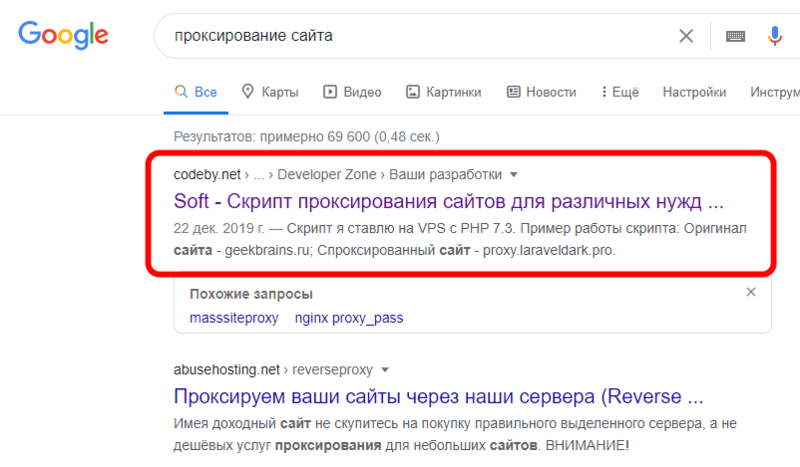Expand codeby.net result dropdown arrow
Screen dimensions: 800x467
[514, 175]
